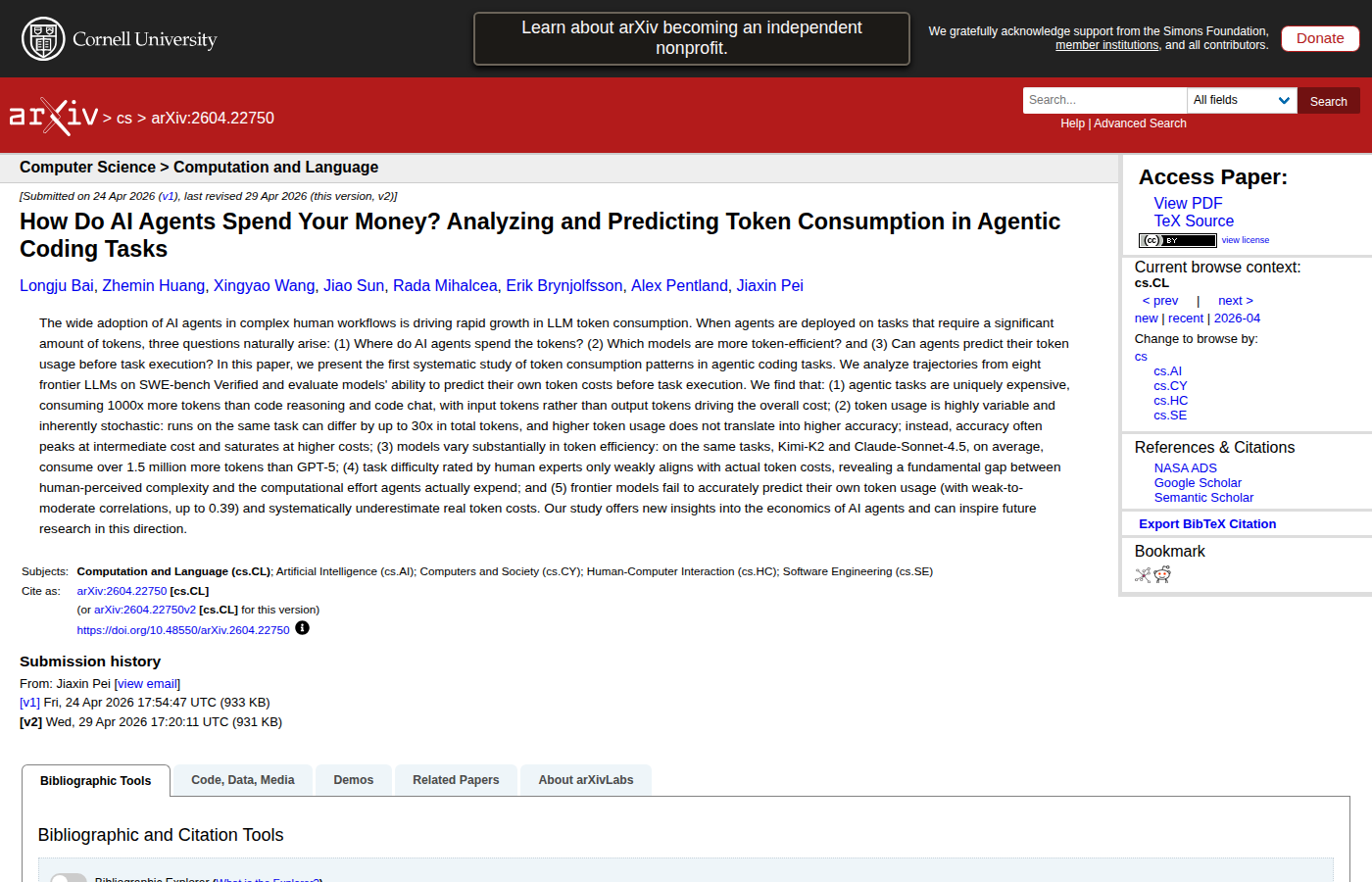Go to Advanced Search
1372x882 pixels.
point(1140,123)
